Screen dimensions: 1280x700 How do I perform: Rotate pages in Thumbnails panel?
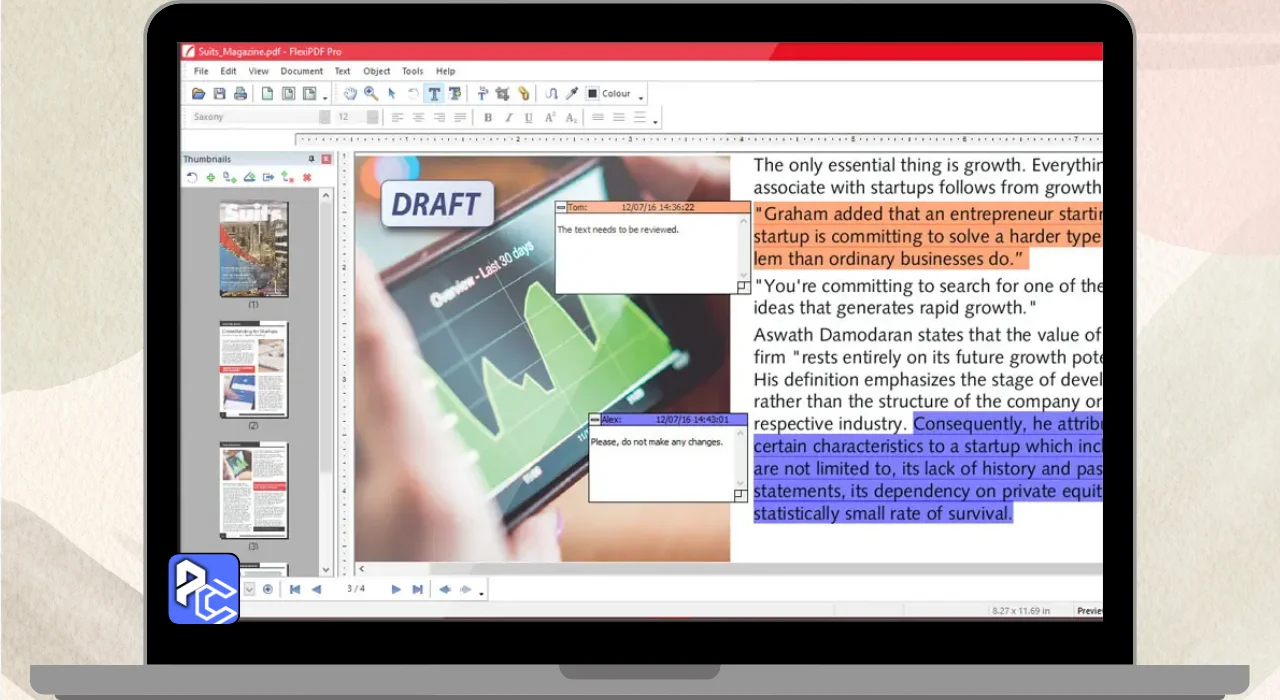192,177
